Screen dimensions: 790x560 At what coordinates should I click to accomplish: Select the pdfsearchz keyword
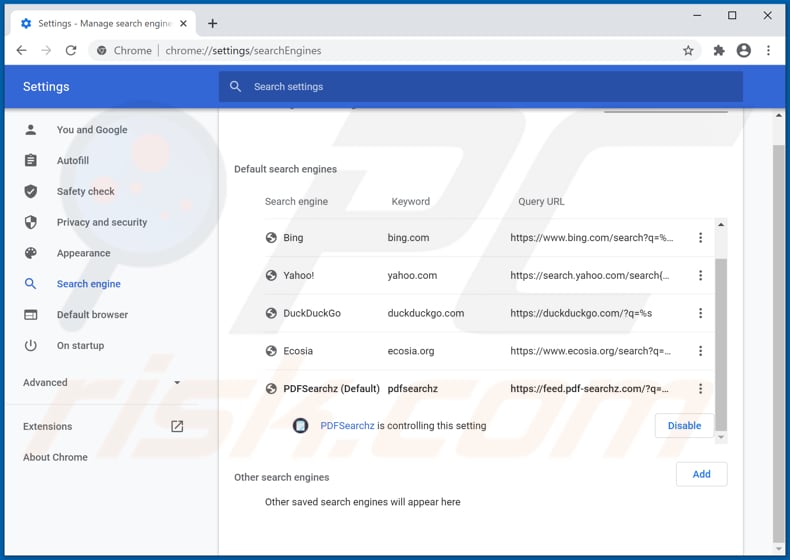click(413, 389)
